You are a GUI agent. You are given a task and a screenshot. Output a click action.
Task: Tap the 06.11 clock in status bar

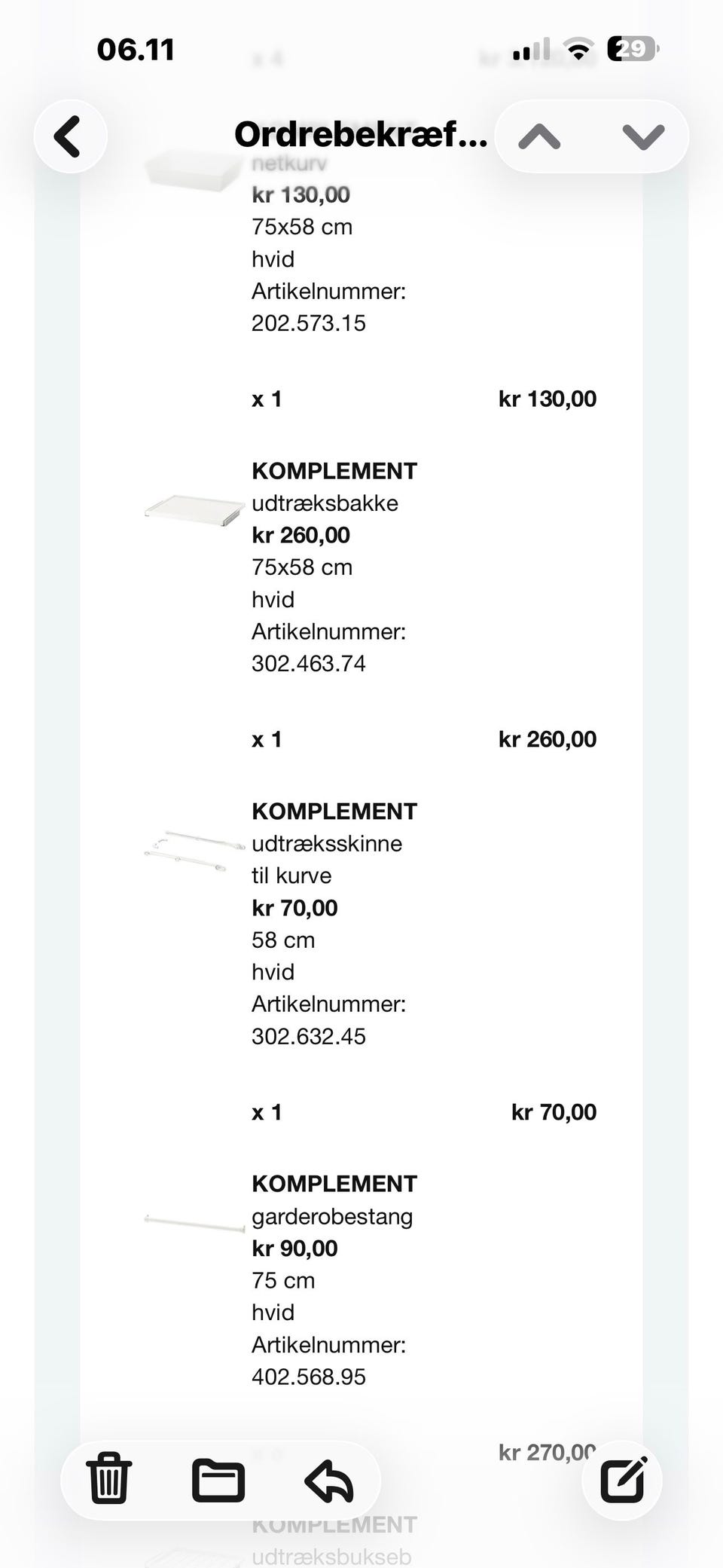(136, 50)
